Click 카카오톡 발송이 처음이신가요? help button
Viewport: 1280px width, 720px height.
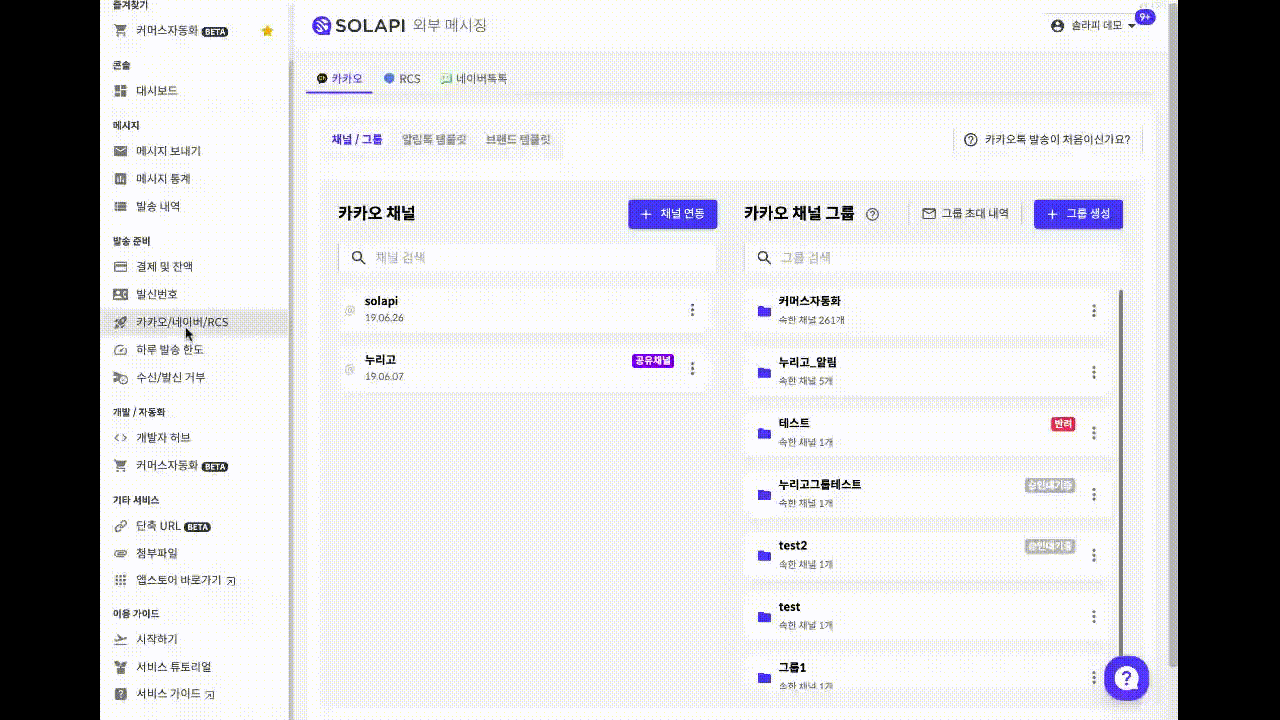coord(1047,140)
